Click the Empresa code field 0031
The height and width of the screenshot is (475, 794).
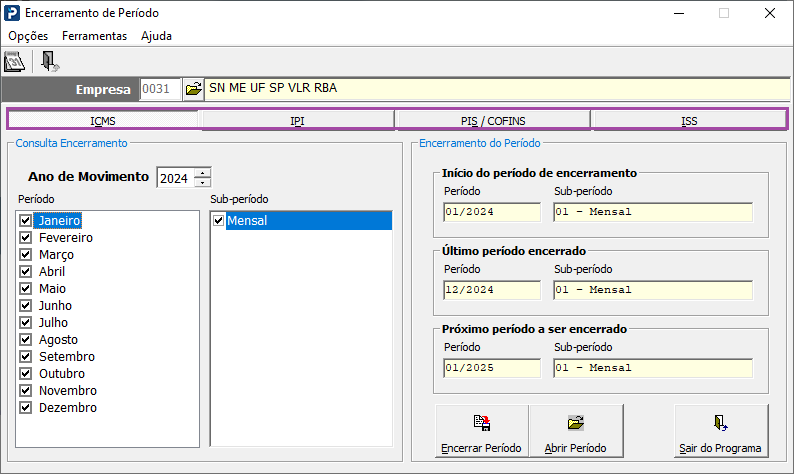160,89
